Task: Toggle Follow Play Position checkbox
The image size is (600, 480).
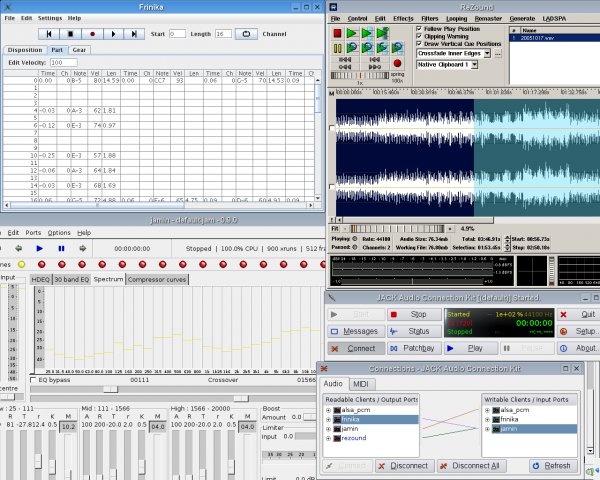Action: click(x=419, y=30)
